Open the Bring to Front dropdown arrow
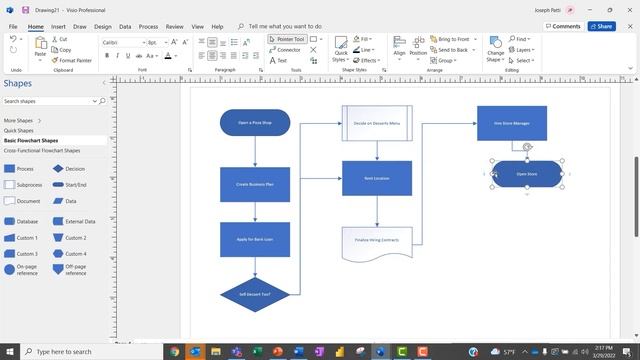This screenshot has height=360, width=640. click(476, 39)
